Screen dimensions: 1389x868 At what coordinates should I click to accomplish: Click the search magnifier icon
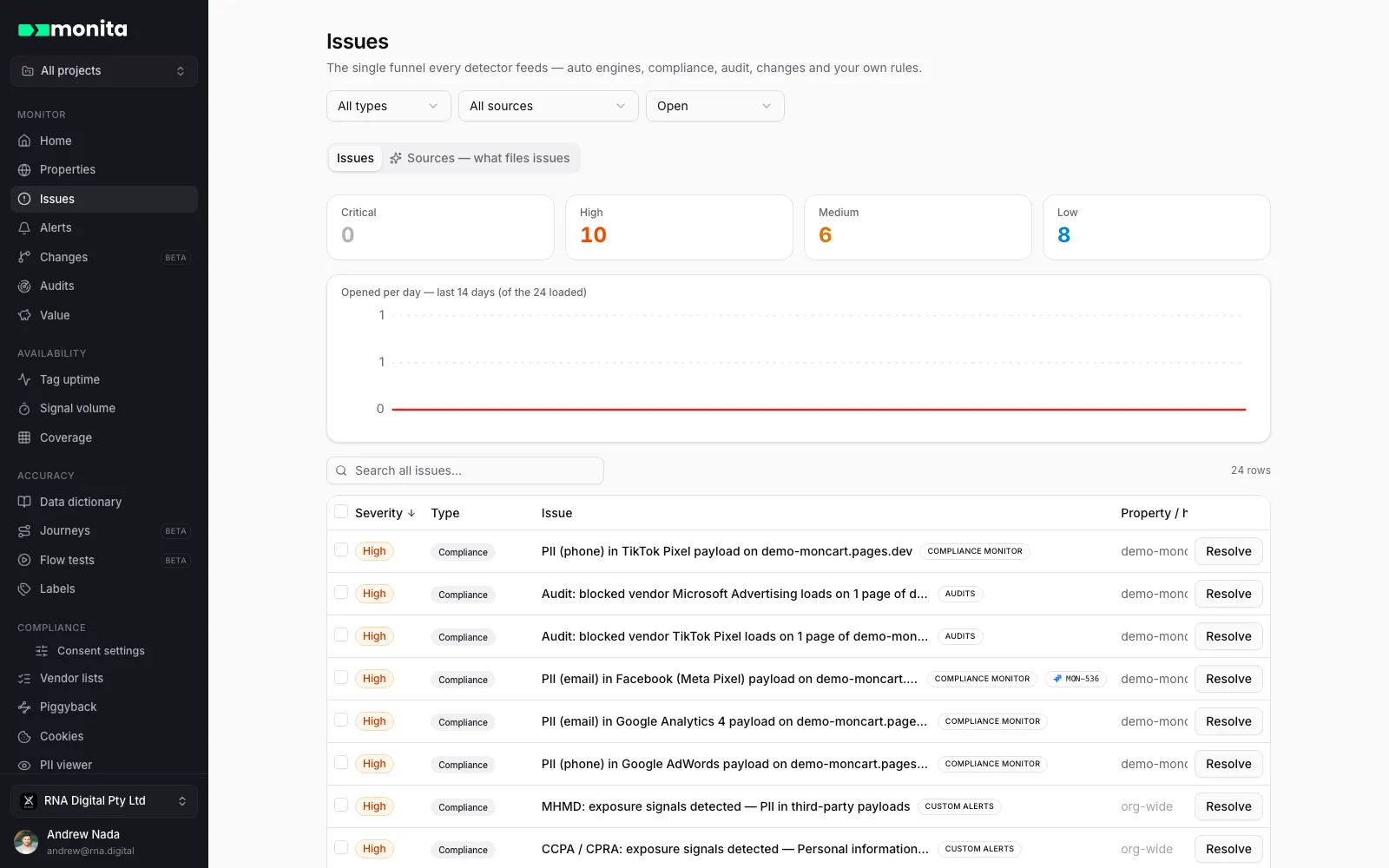click(341, 470)
